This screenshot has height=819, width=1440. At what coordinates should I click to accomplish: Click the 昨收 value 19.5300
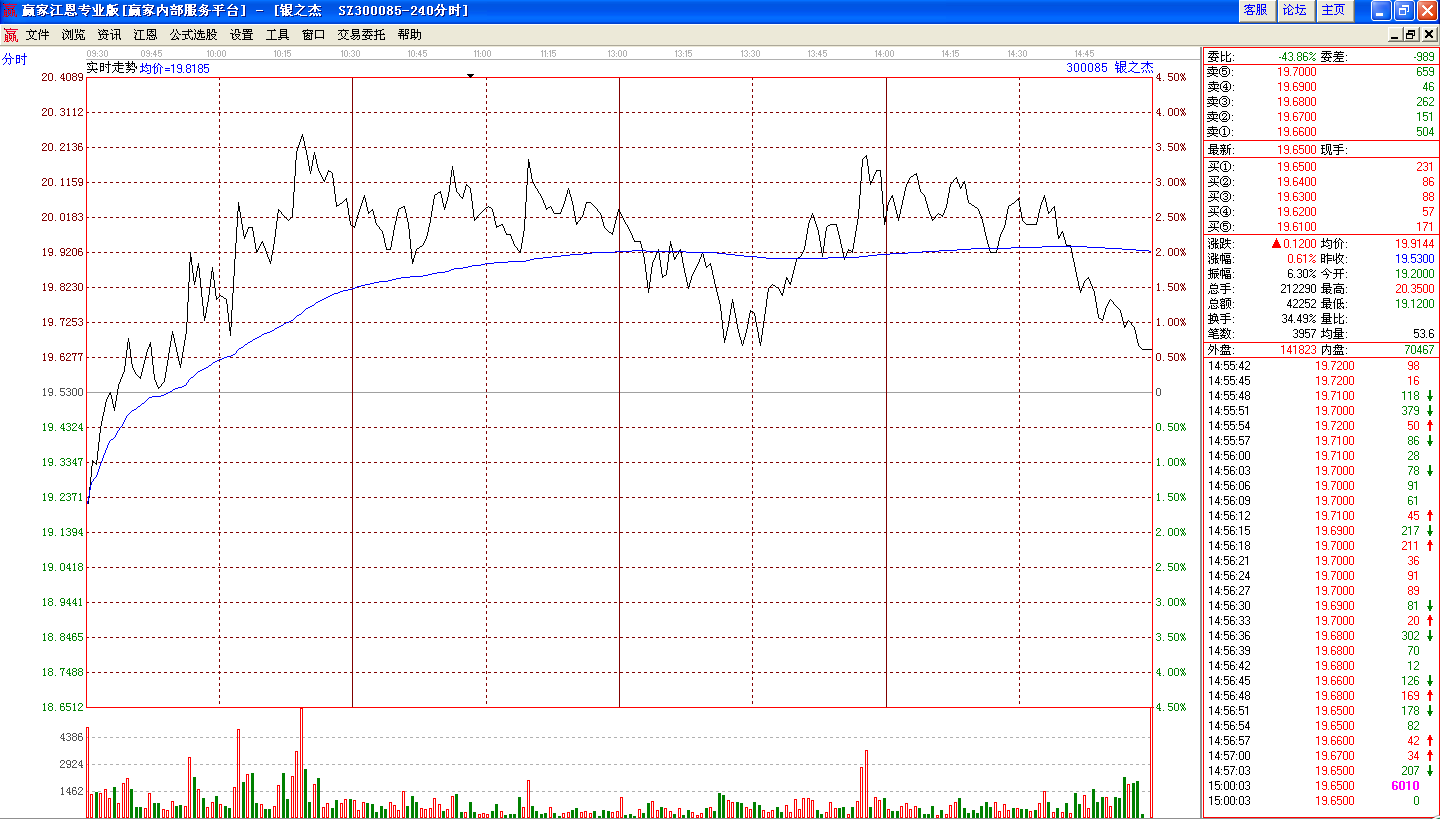pos(1415,258)
